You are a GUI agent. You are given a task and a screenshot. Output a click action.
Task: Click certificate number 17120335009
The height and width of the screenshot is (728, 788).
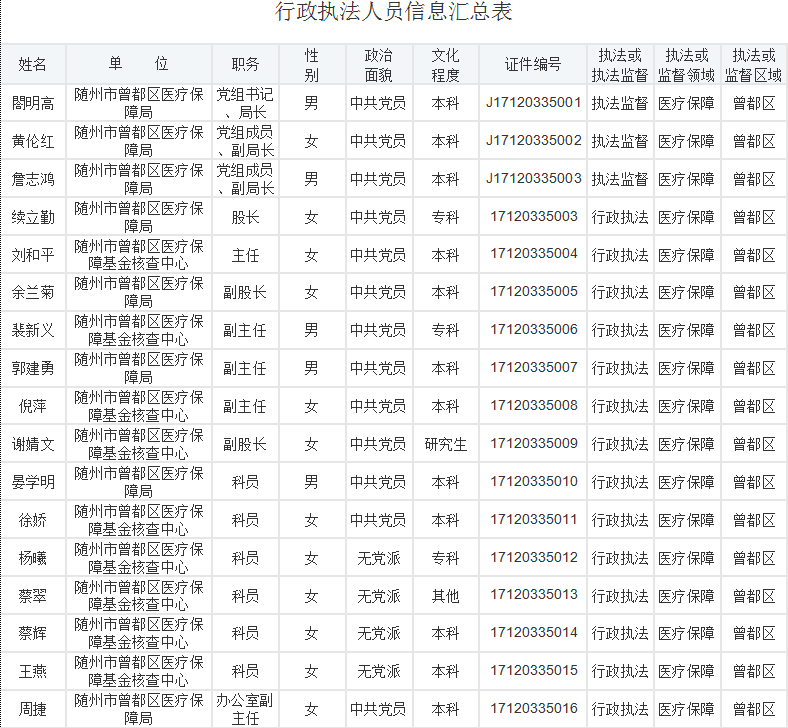(x=534, y=444)
